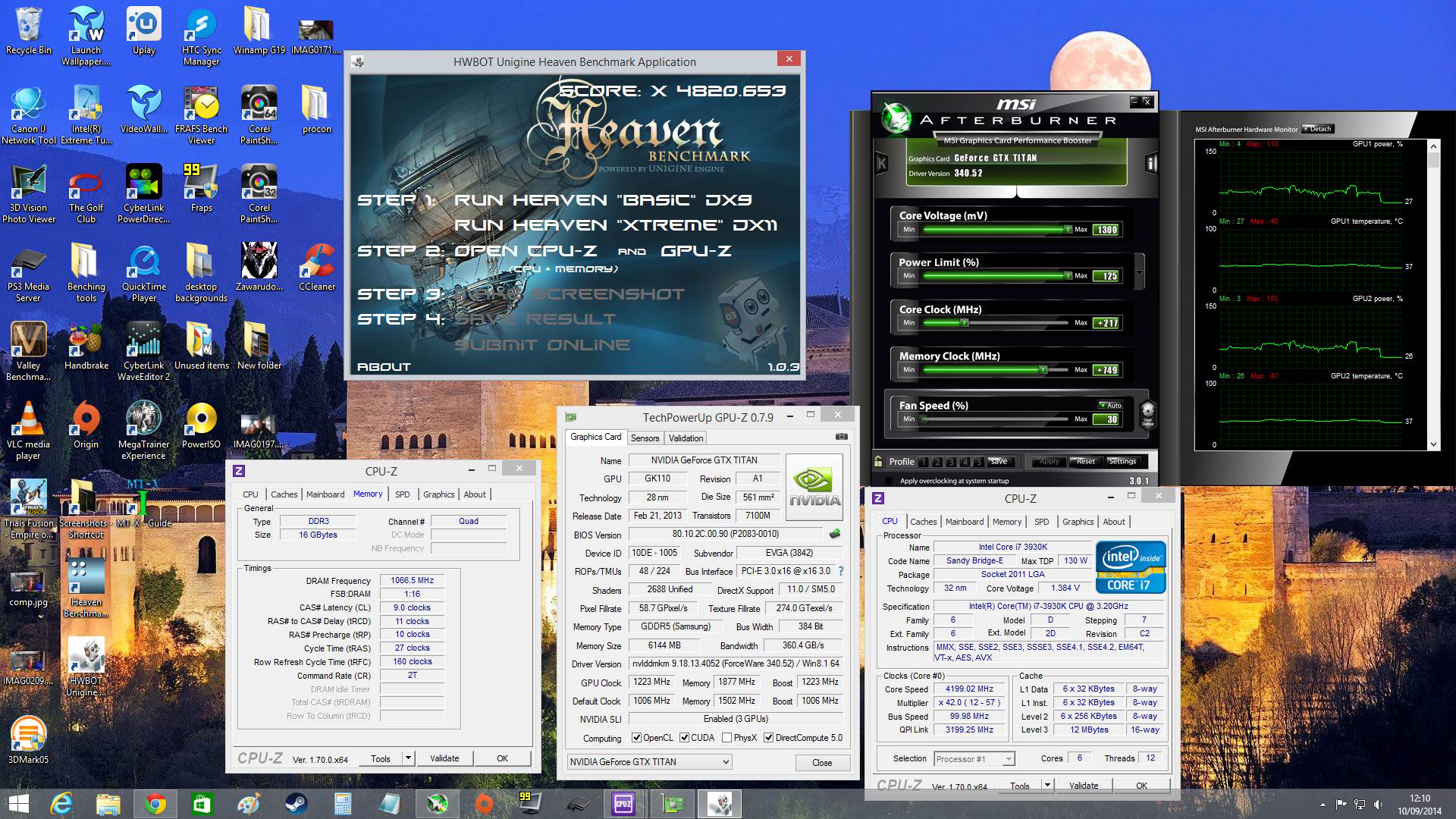Click the Afterburner profile lock icon
Image resolution: width=1456 pixels, height=819 pixels.
(x=878, y=461)
